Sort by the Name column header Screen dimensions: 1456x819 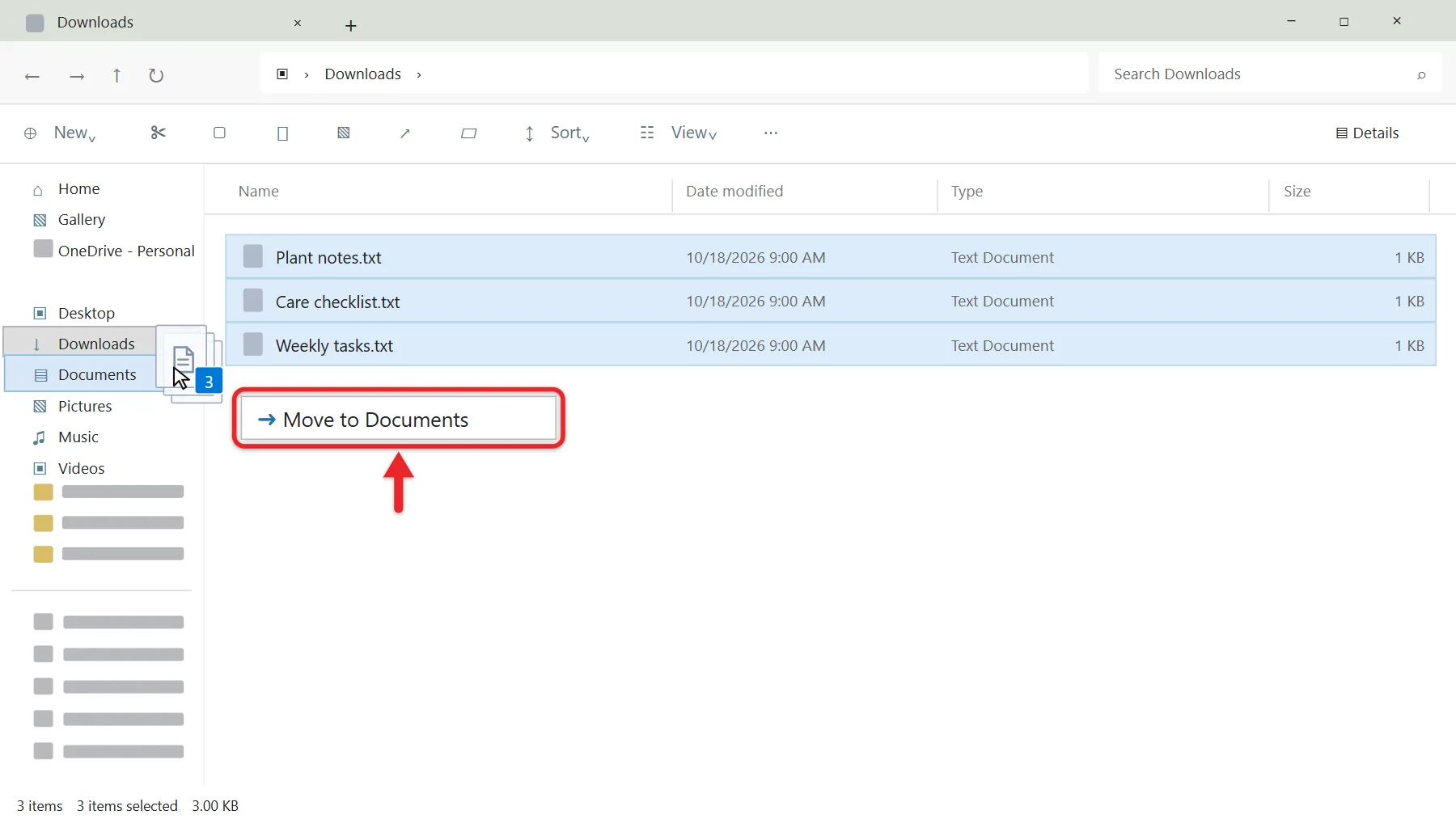coord(259,191)
